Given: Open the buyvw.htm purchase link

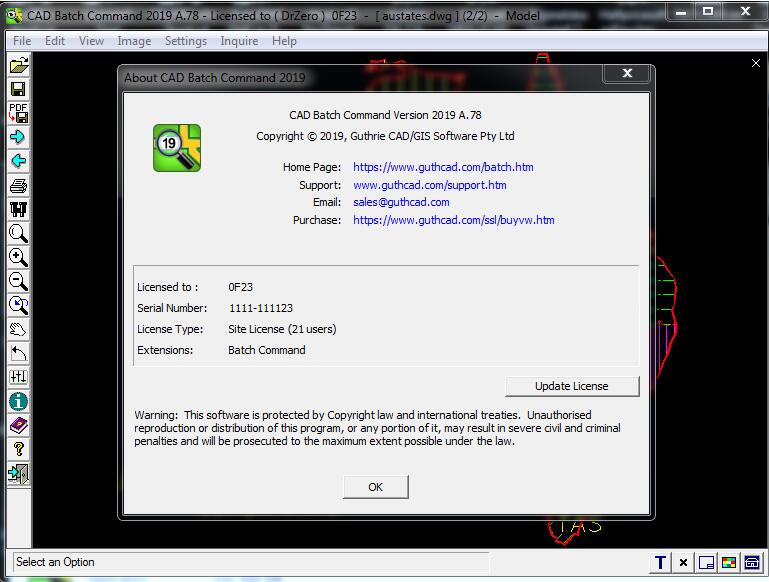Looking at the screenshot, I should tap(454, 220).
